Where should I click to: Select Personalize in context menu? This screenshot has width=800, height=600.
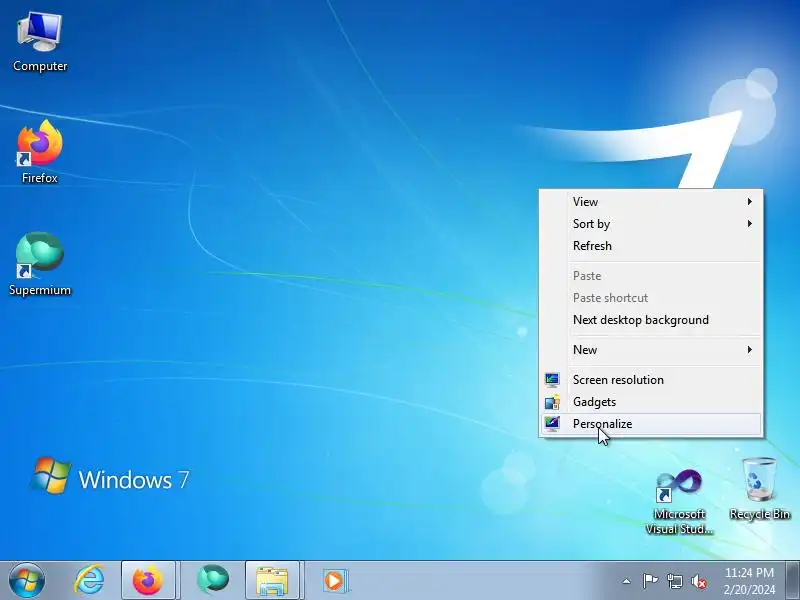[651, 423]
